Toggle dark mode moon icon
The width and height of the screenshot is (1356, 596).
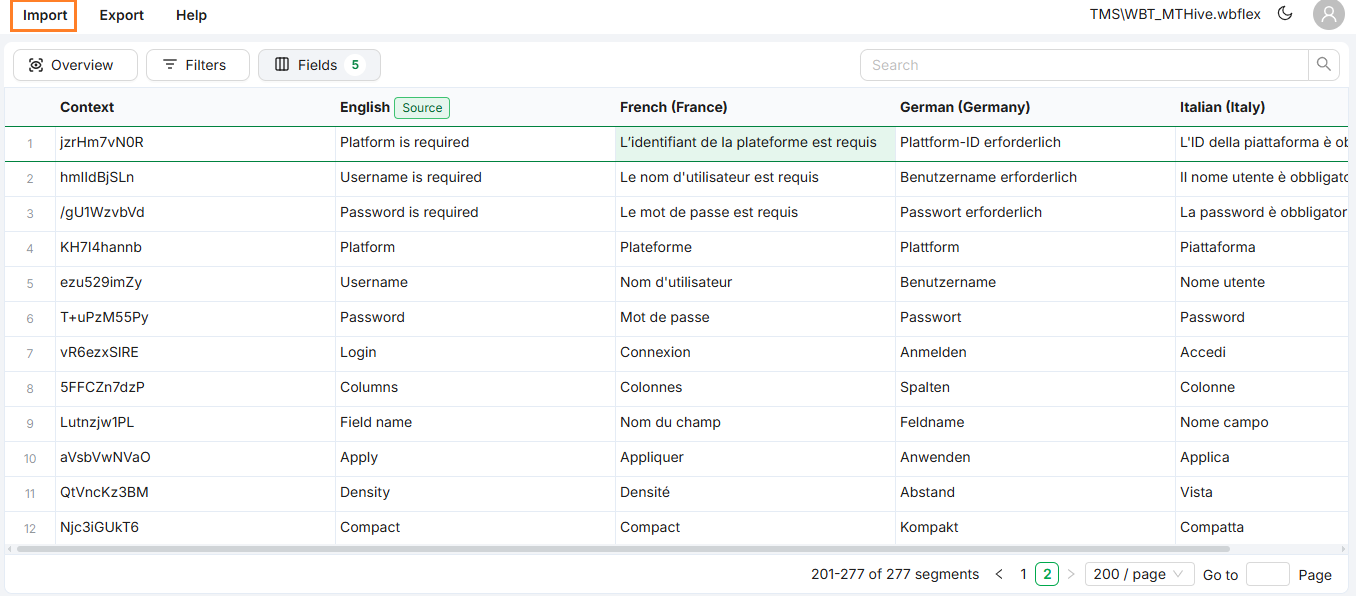[x=1285, y=14]
